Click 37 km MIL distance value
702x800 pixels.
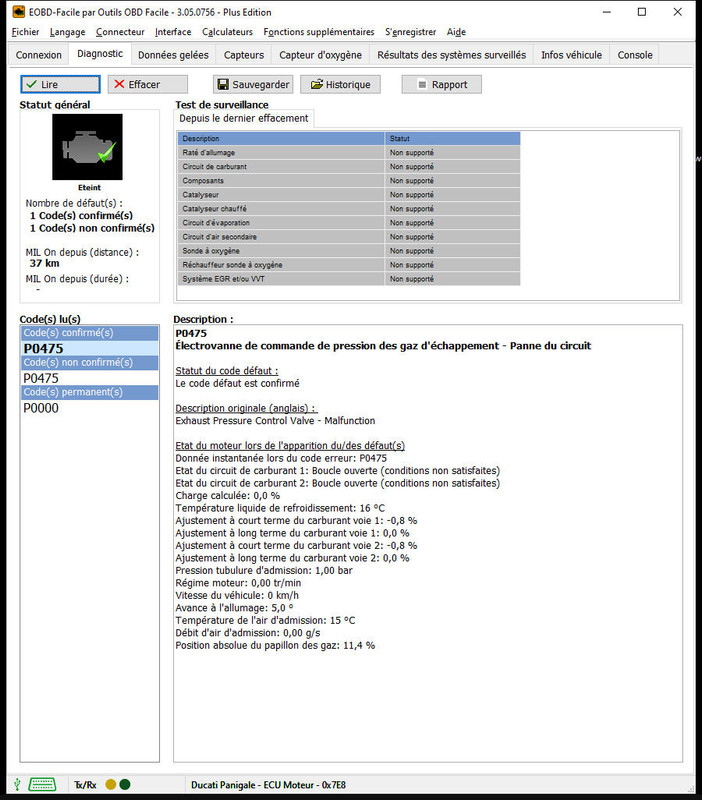pyautogui.click(x=44, y=263)
